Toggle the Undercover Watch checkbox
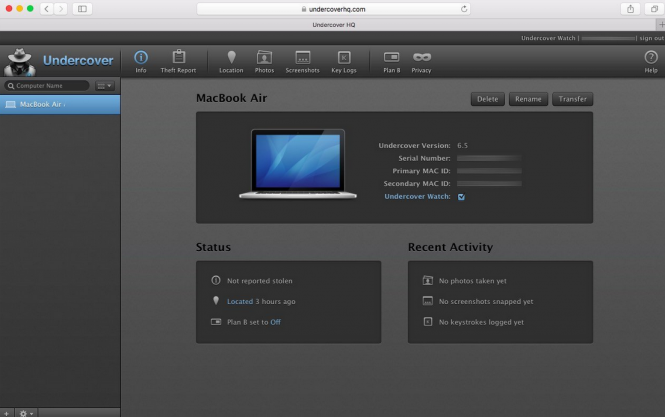 tap(461, 197)
